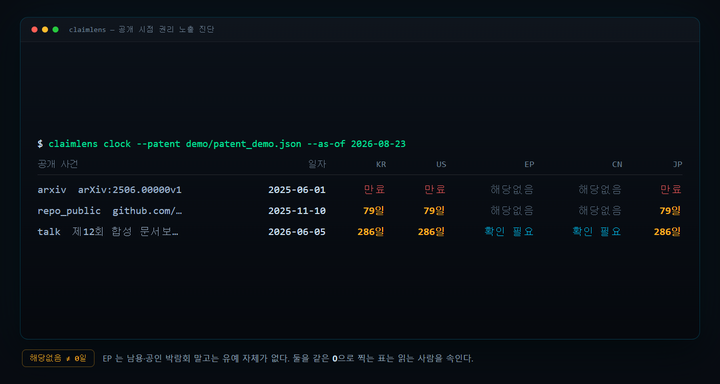This screenshot has height=384, width=720.
Task: Click 확인 필요 in talk row CN column
Action: [x=597, y=232]
